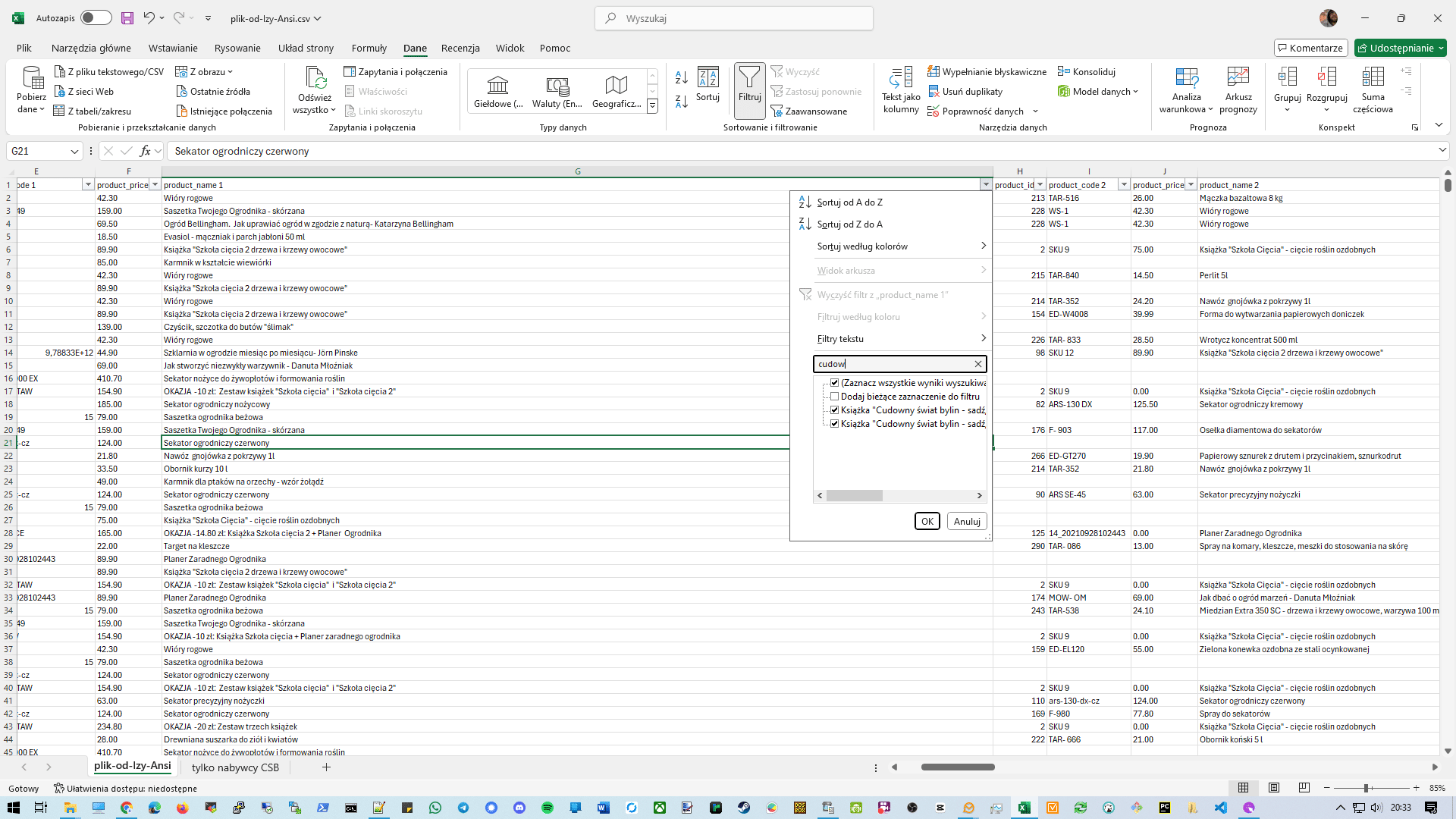Click Usuń duplikaty icon
The height and width of the screenshot is (819, 1456).
(934, 92)
